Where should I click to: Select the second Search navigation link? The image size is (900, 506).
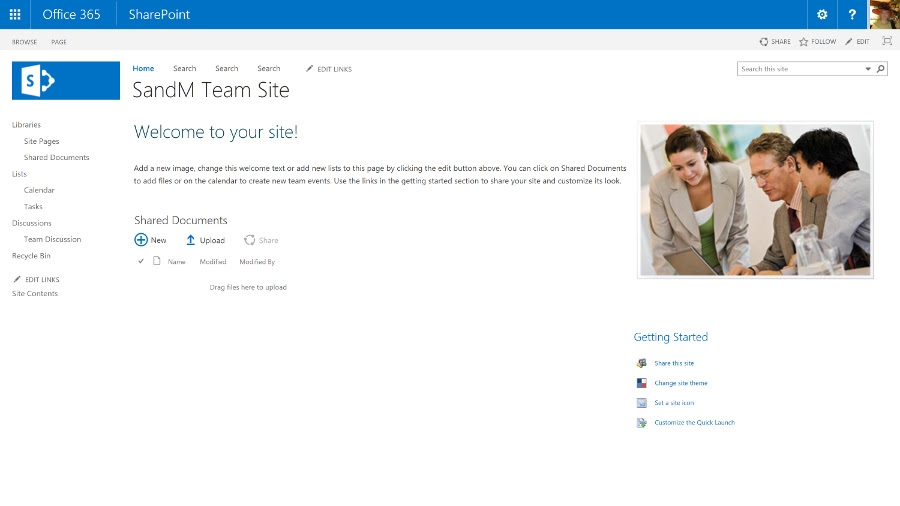pos(227,68)
